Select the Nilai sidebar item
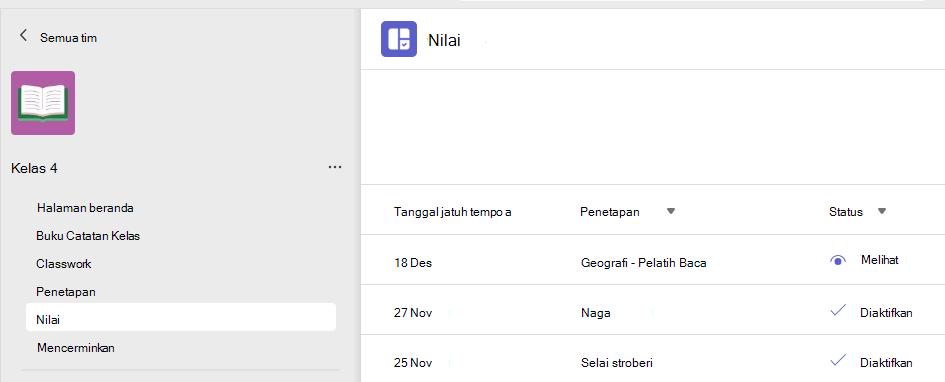The image size is (945, 382). click(181, 317)
